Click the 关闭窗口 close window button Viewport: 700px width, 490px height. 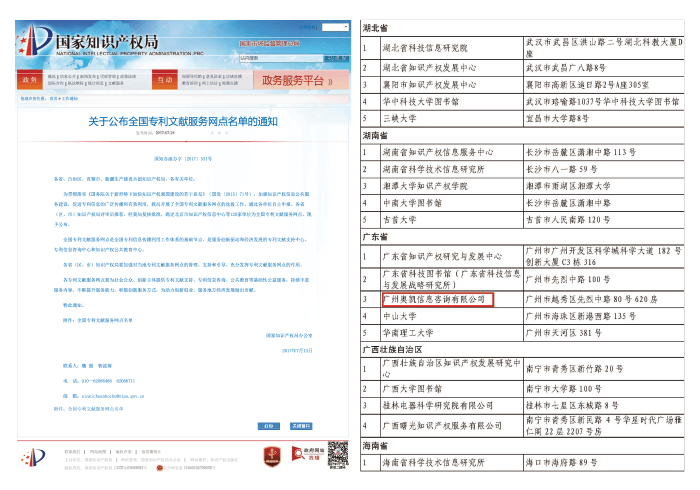tap(299, 425)
